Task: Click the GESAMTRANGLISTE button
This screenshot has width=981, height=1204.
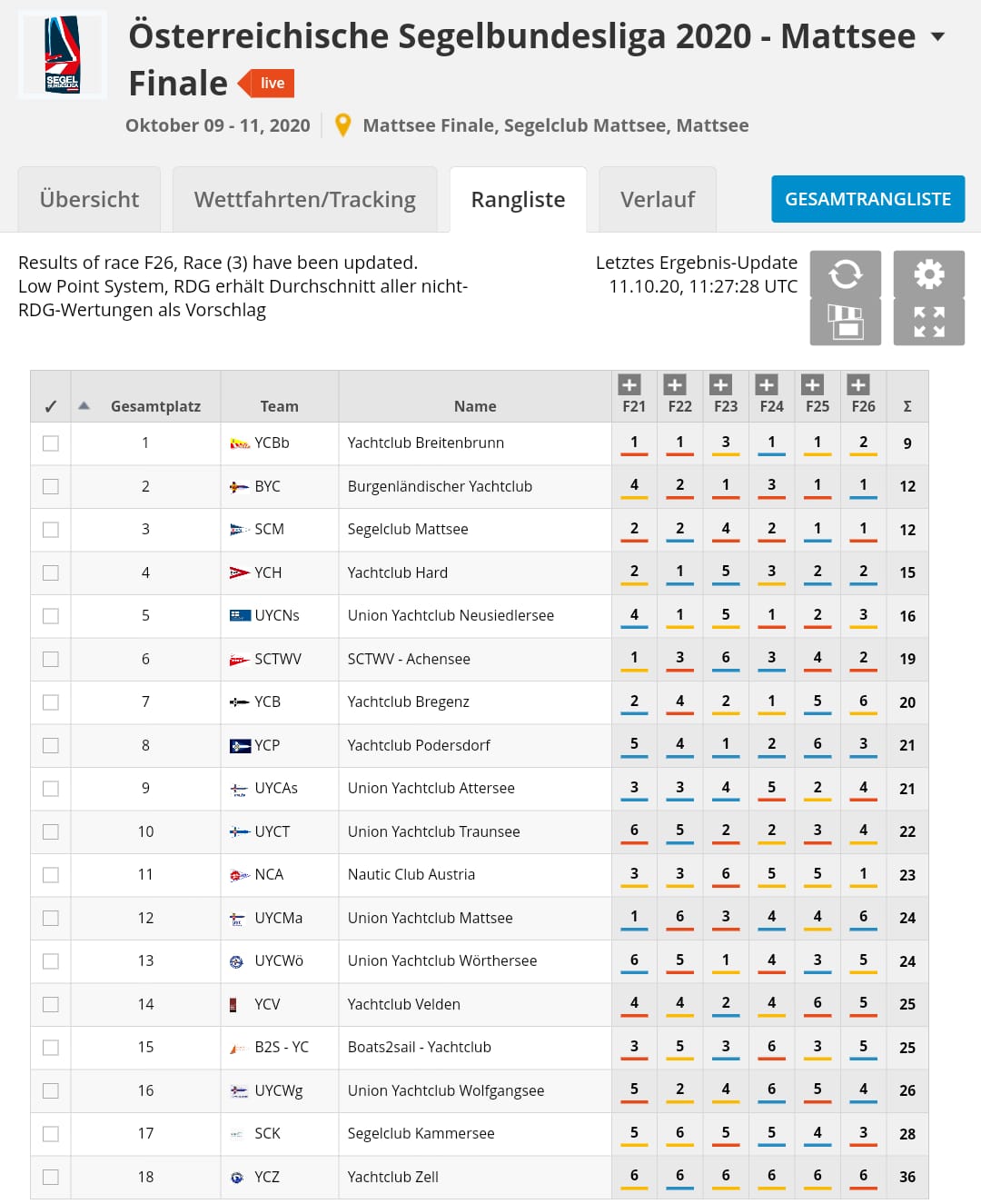Action: tap(868, 199)
